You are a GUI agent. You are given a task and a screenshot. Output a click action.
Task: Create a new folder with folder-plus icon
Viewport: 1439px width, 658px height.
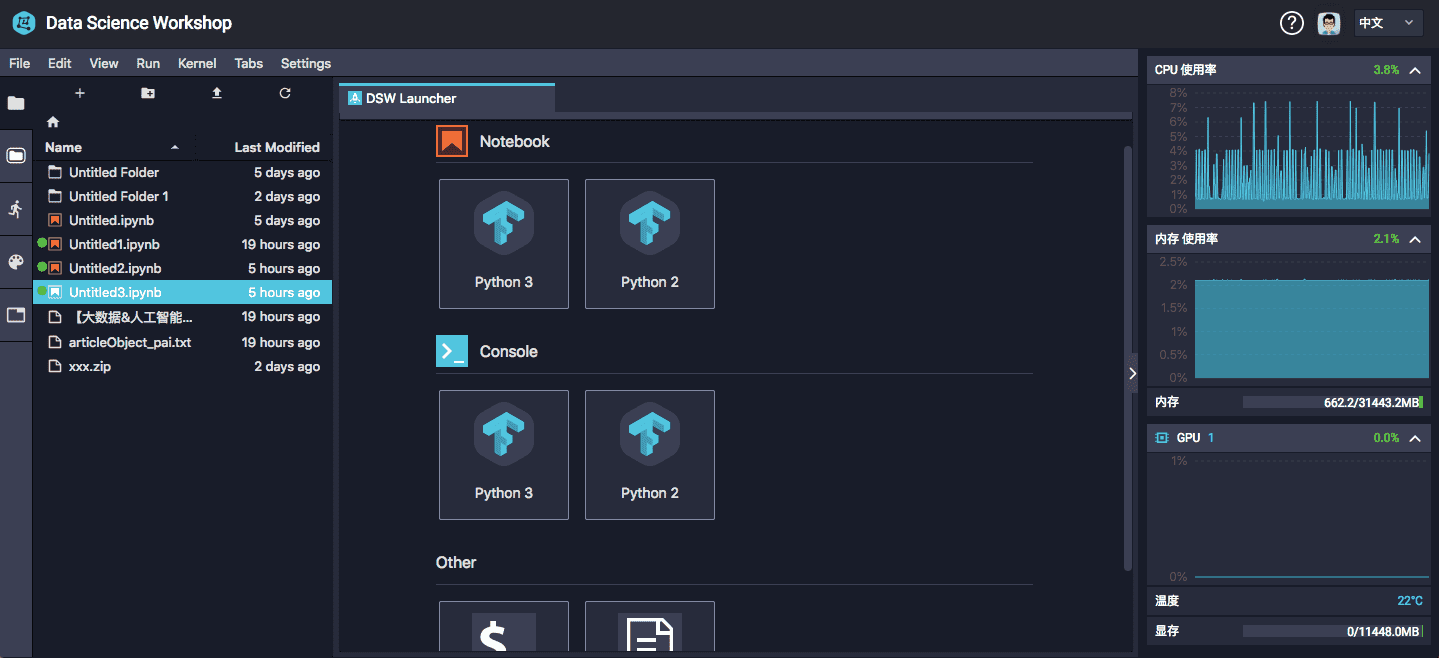(148, 93)
